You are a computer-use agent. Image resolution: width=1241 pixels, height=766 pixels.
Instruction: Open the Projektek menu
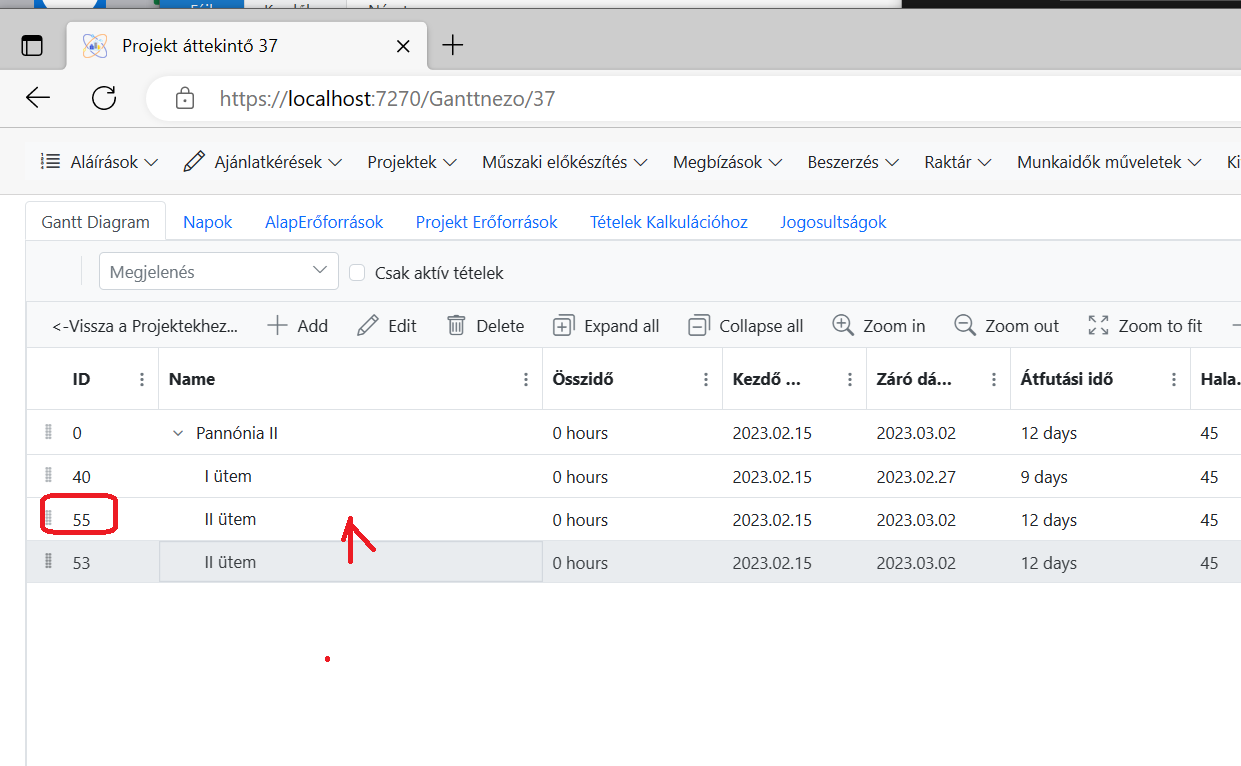point(411,162)
